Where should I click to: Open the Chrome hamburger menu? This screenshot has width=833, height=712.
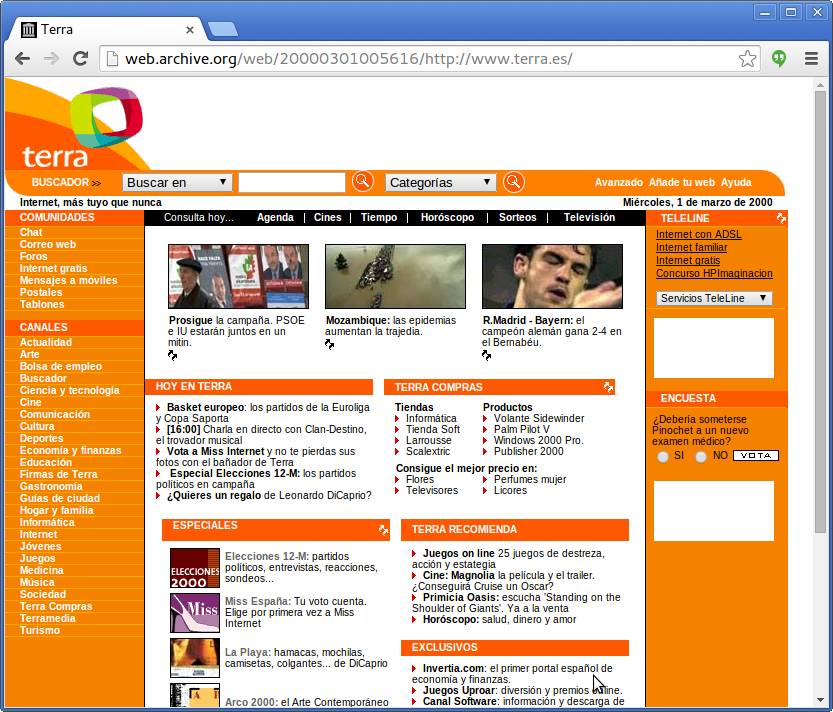[x=811, y=58]
